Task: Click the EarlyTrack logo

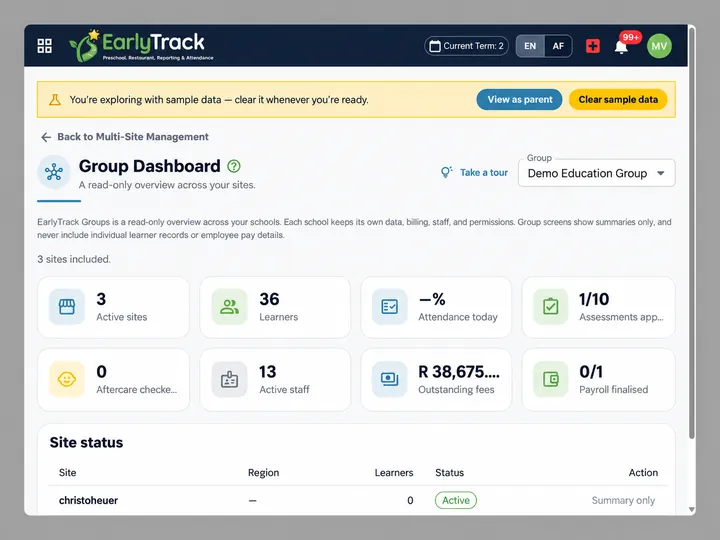Action: click(x=141, y=46)
